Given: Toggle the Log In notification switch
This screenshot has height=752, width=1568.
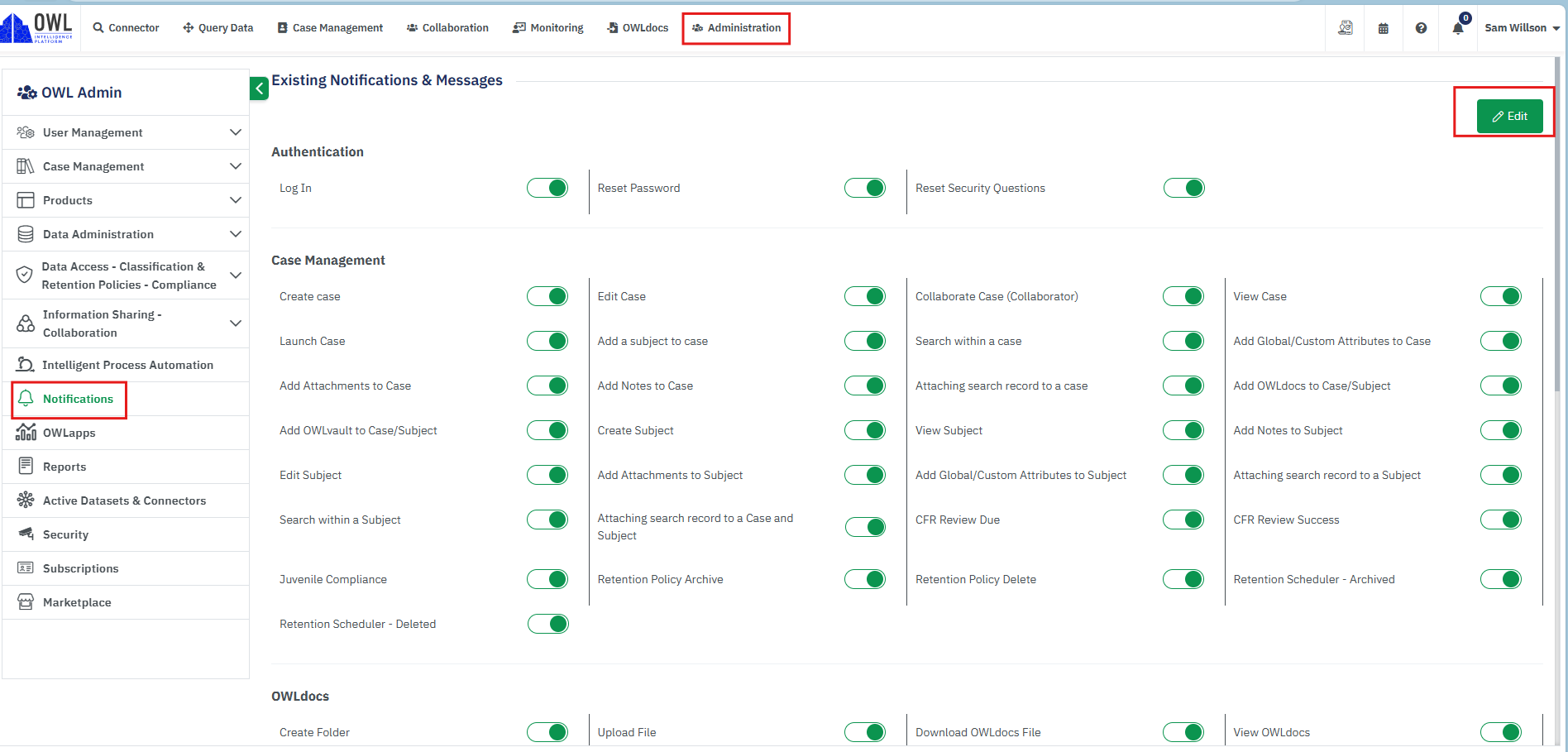Looking at the screenshot, I should (x=547, y=188).
